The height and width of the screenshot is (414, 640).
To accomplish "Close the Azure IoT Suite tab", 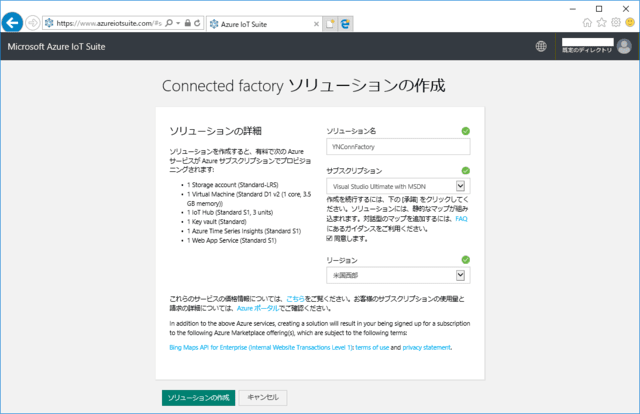I will (316, 24).
